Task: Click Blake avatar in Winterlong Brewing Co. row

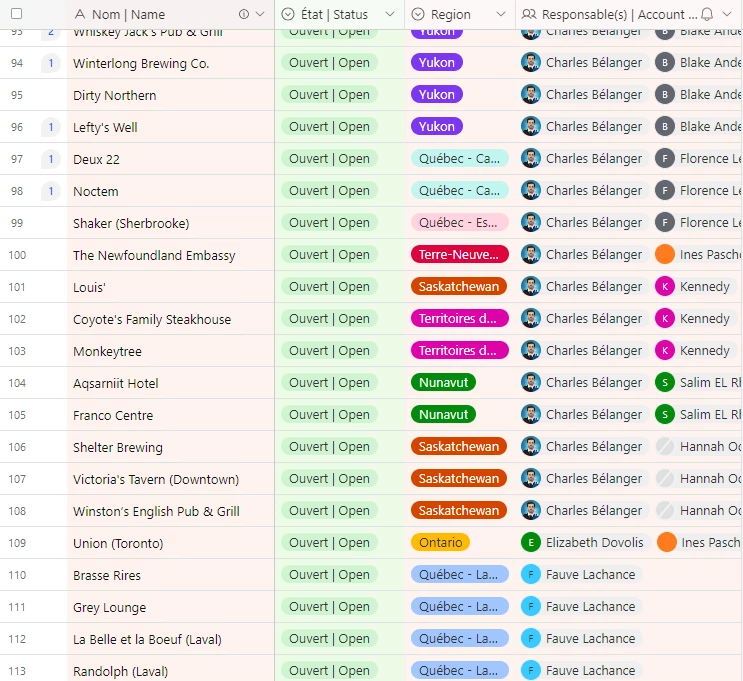Action: click(665, 63)
